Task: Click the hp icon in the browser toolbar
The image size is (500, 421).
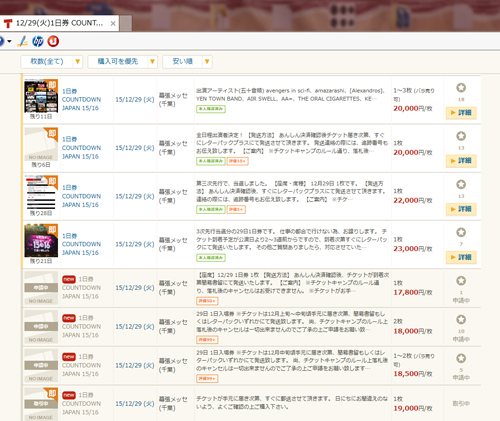Action: [x=38, y=41]
